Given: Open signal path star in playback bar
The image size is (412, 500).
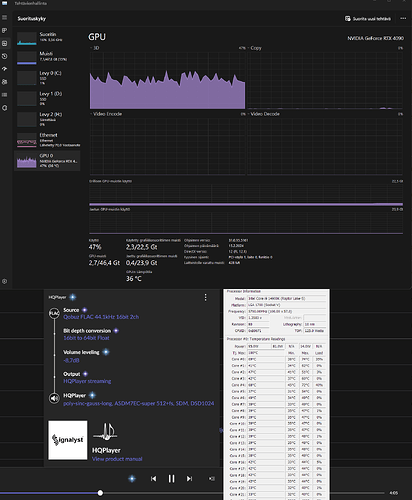Looking at the screenshot, I should 132,479.
